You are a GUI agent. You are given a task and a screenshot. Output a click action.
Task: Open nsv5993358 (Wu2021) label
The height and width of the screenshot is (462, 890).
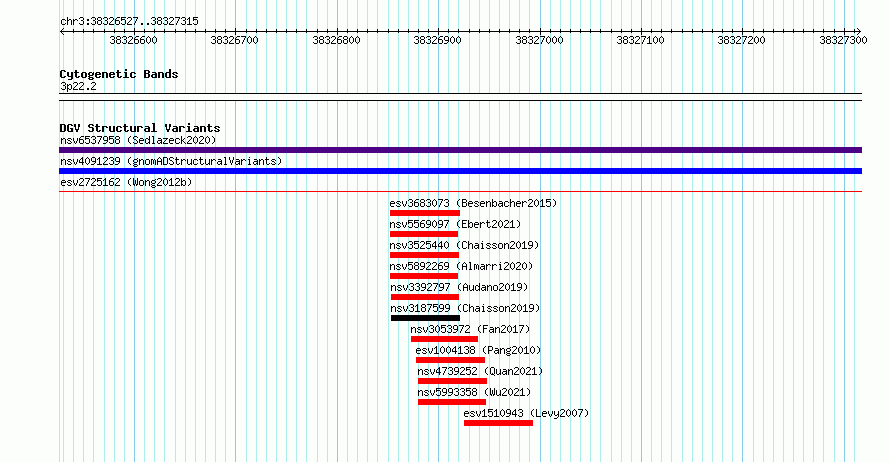475,392
